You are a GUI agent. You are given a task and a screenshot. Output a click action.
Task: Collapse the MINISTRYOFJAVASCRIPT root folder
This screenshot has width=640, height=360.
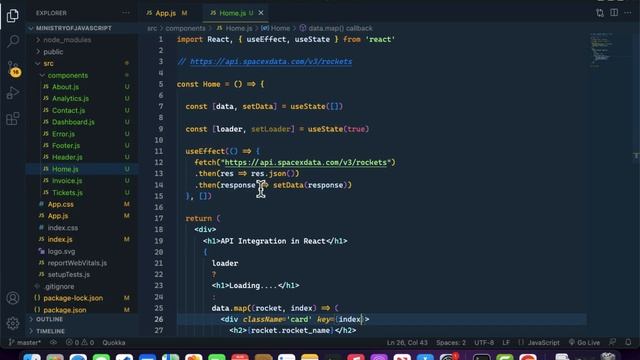73,28
